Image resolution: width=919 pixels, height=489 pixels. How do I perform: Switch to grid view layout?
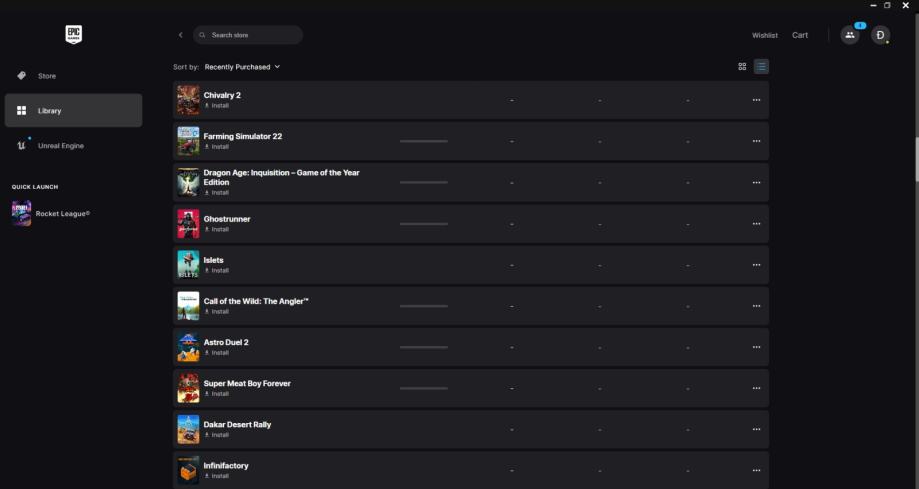point(742,67)
